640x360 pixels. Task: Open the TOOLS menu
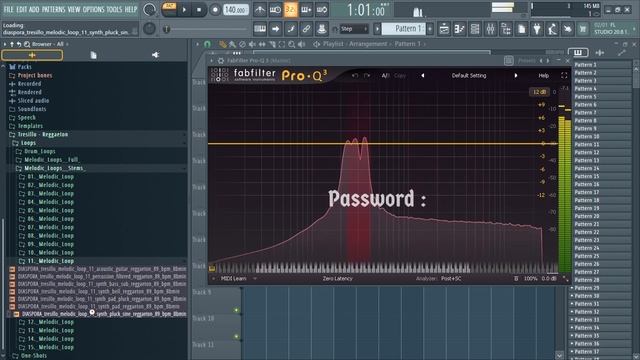point(114,9)
